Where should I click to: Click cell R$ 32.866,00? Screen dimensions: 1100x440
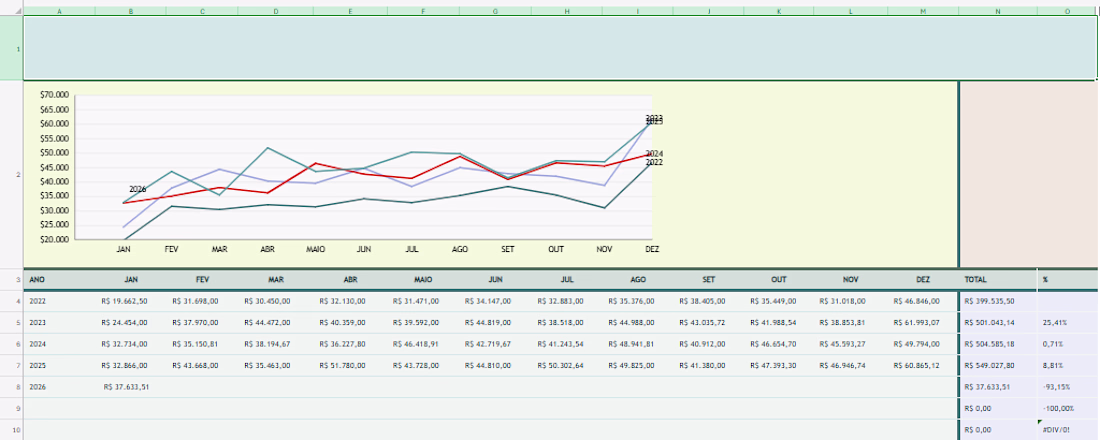(130, 365)
